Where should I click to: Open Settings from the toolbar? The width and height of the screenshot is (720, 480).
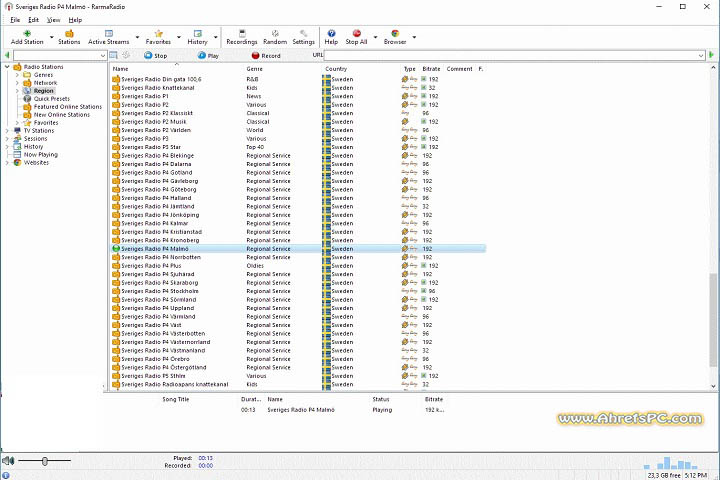[304, 37]
